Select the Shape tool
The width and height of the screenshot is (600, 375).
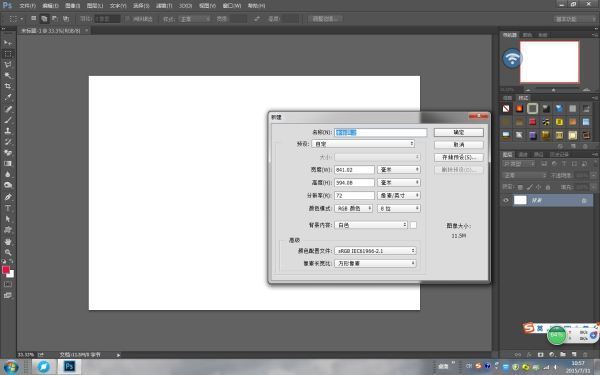pyautogui.click(x=8, y=230)
